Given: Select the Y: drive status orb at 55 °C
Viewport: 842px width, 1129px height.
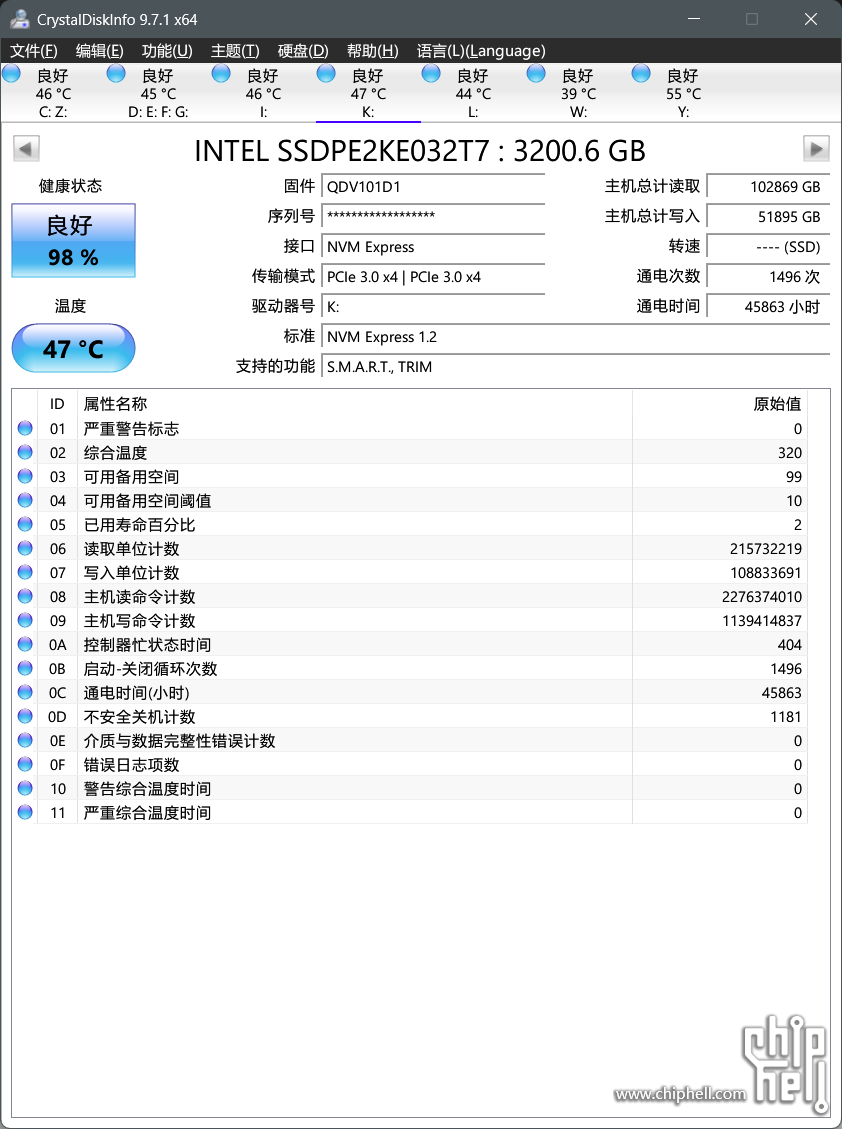Looking at the screenshot, I should click(x=641, y=74).
